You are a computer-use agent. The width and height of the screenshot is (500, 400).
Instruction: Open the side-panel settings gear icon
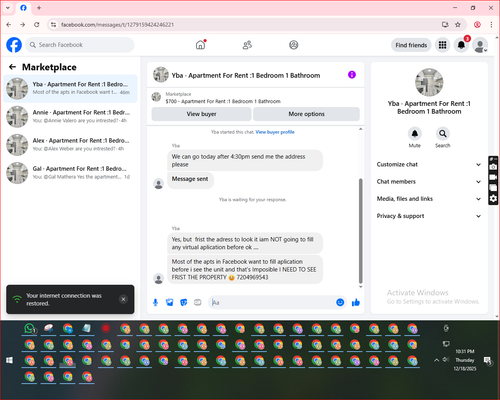point(493,199)
